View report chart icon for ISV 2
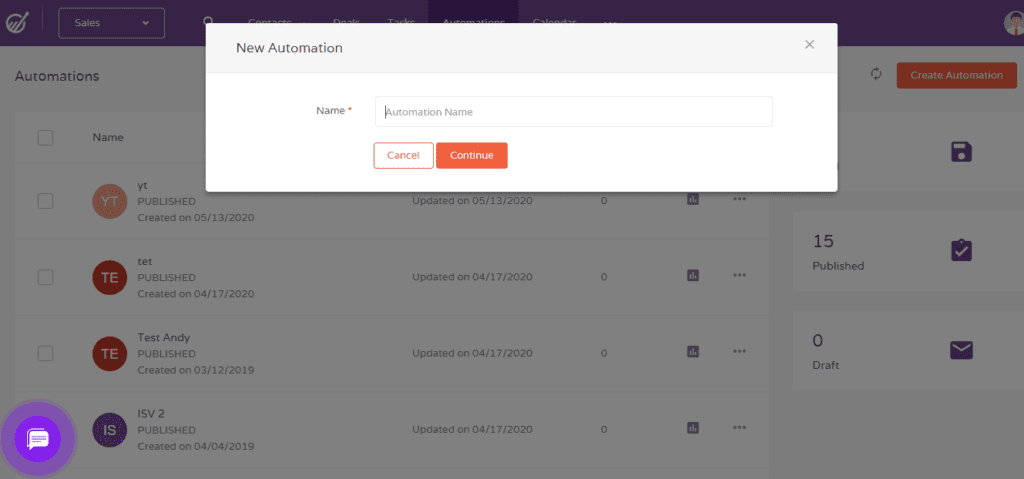This screenshot has width=1024, height=479. coord(693,428)
